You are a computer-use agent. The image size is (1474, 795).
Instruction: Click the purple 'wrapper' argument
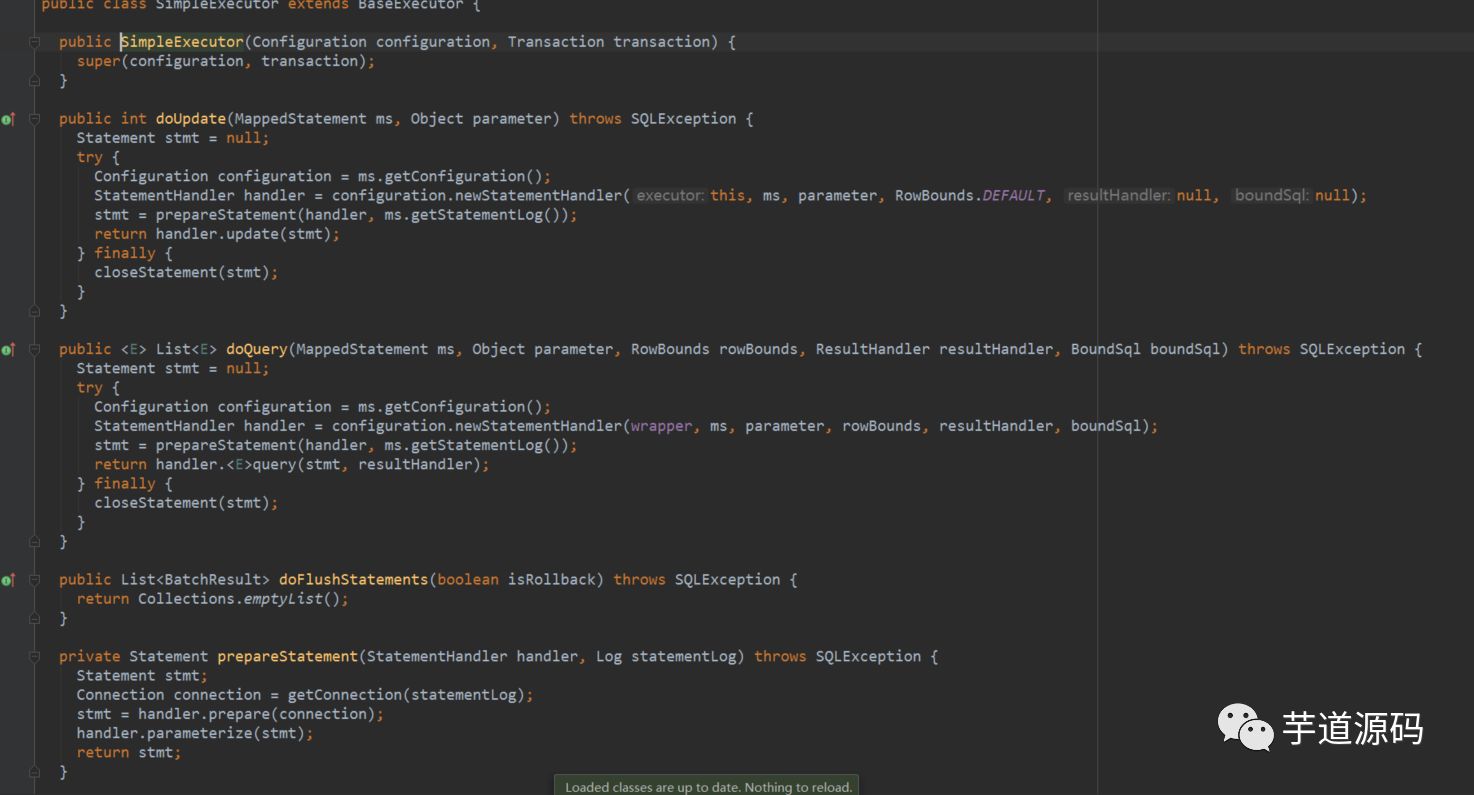[662, 426]
